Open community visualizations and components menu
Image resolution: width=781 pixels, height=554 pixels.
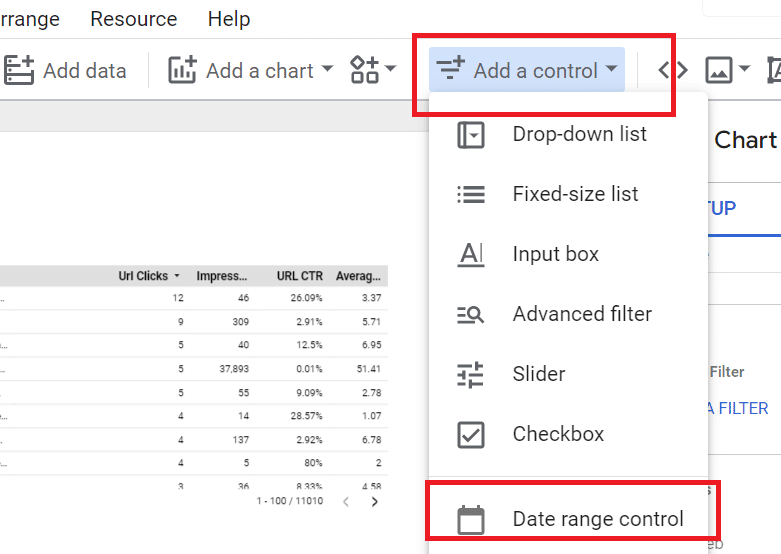[x=372, y=71]
